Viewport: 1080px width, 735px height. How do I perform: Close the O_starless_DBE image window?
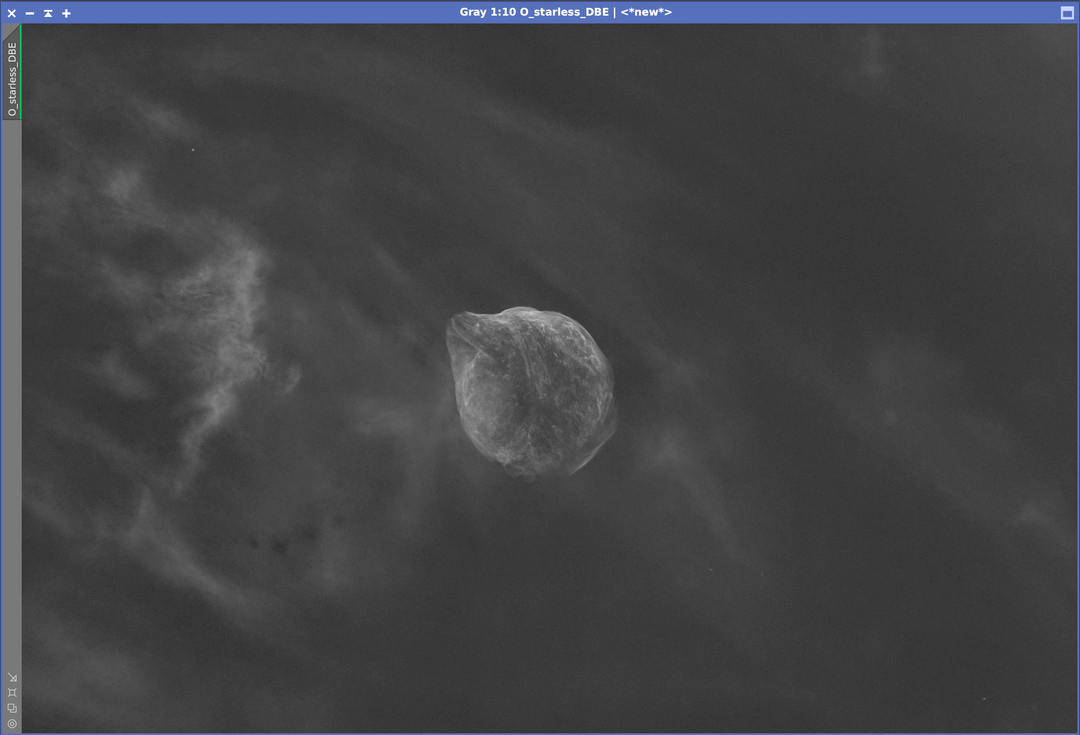click(x=12, y=13)
